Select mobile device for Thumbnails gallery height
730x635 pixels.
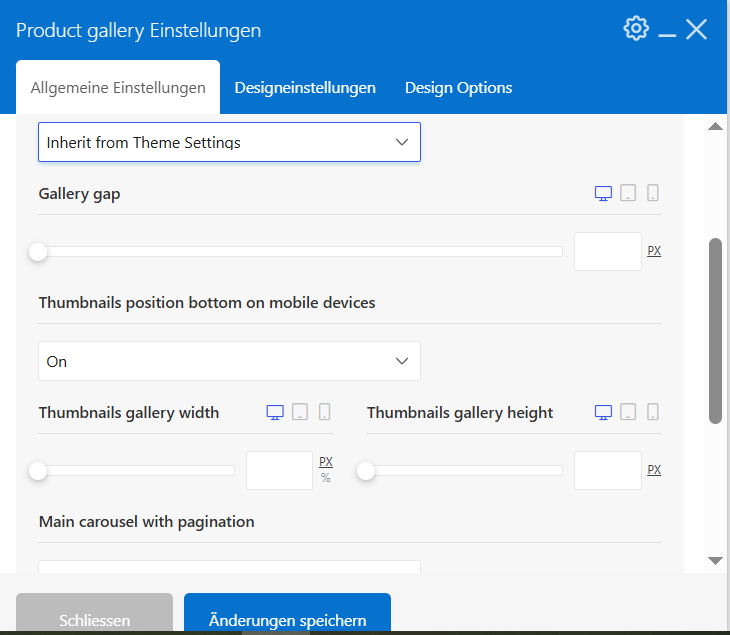[x=653, y=412]
